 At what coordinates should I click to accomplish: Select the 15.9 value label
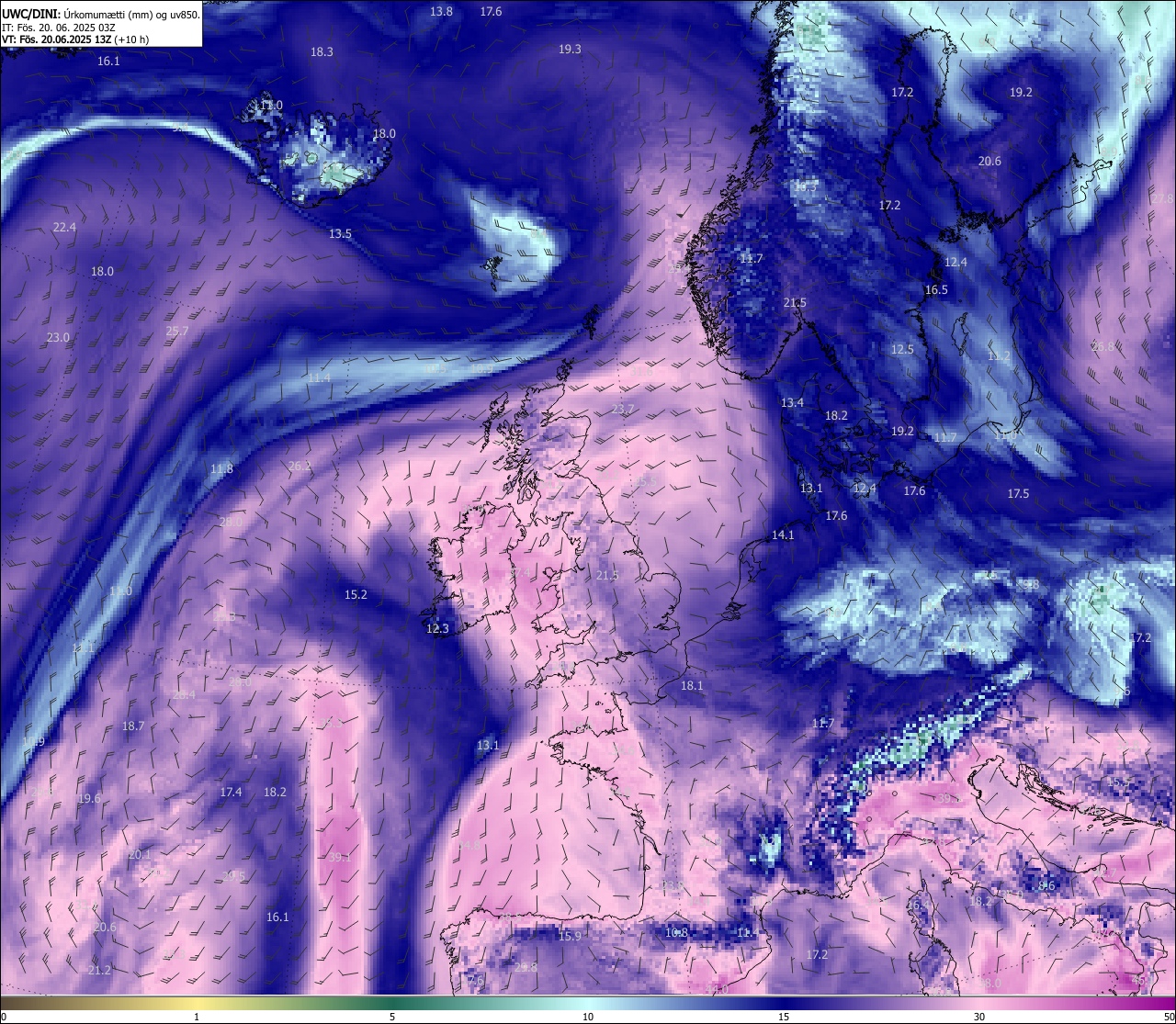[570, 936]
